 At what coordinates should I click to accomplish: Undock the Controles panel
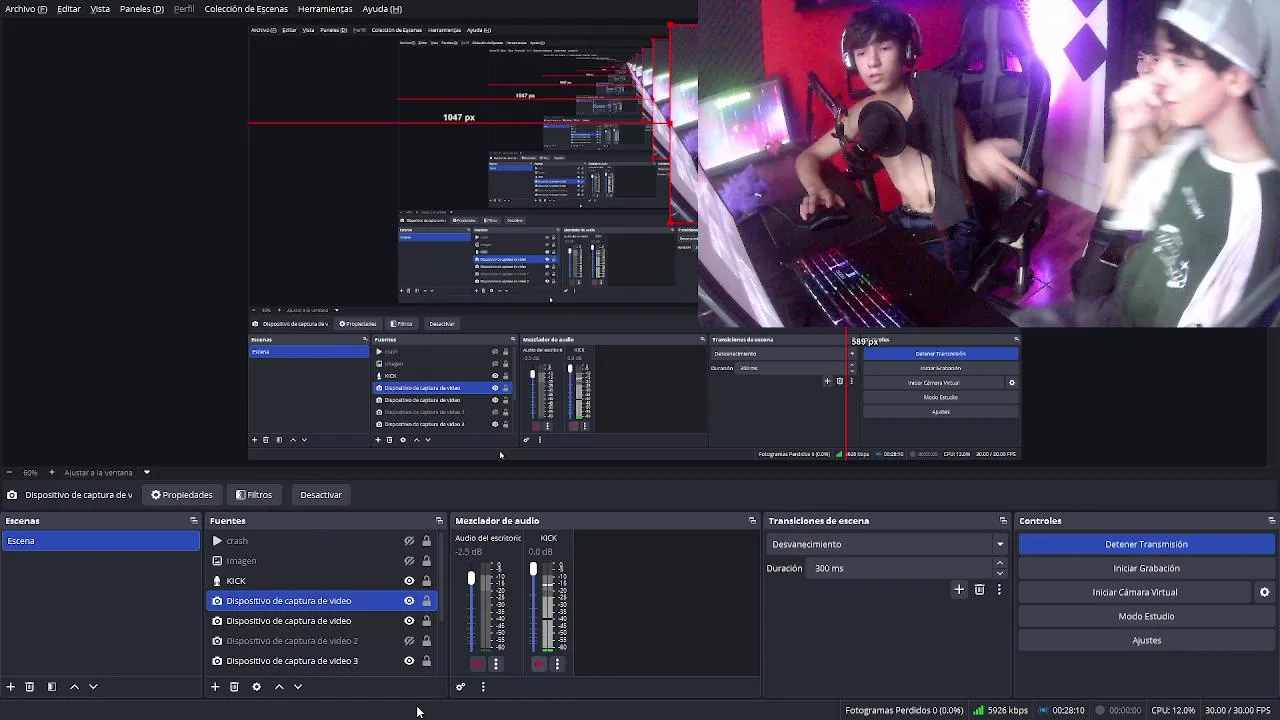pos(1272,521)
